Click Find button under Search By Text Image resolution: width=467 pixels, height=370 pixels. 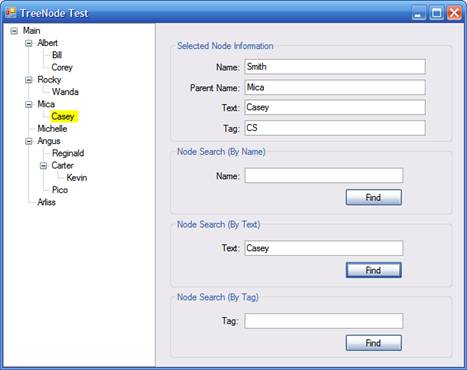[x=374, y=270]
